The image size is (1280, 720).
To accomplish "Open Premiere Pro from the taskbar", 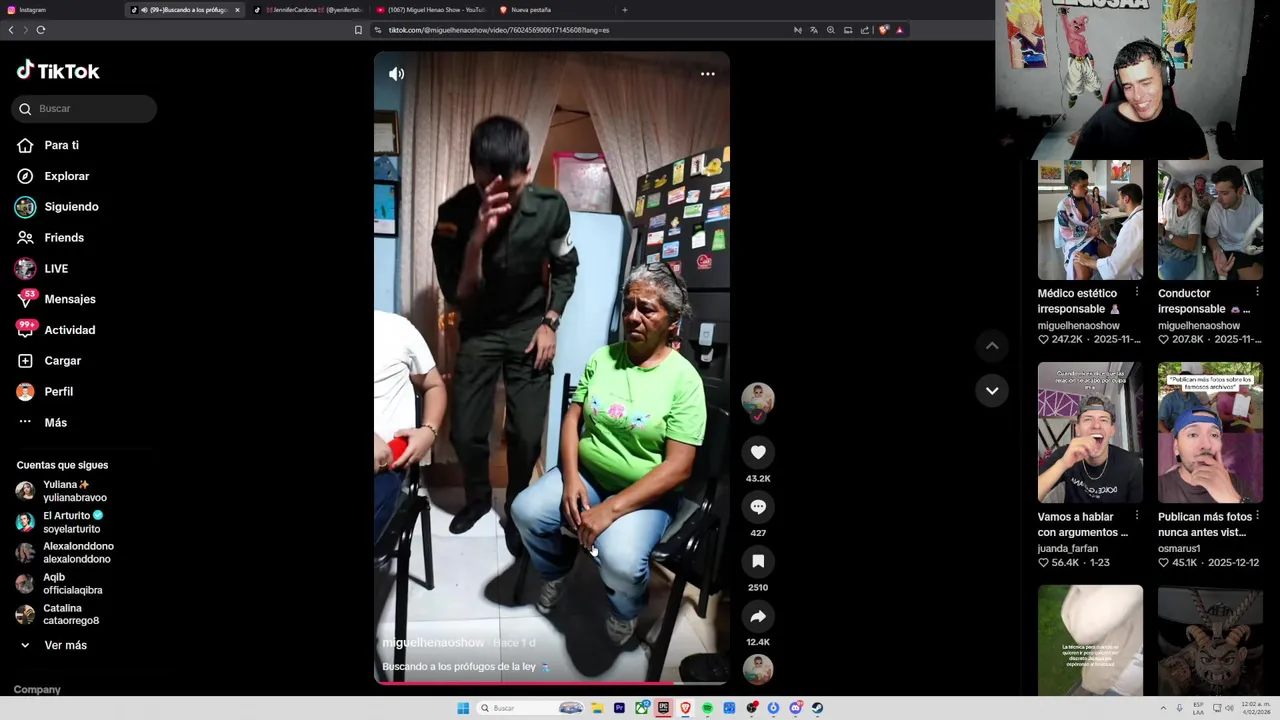I will [619, 708].
